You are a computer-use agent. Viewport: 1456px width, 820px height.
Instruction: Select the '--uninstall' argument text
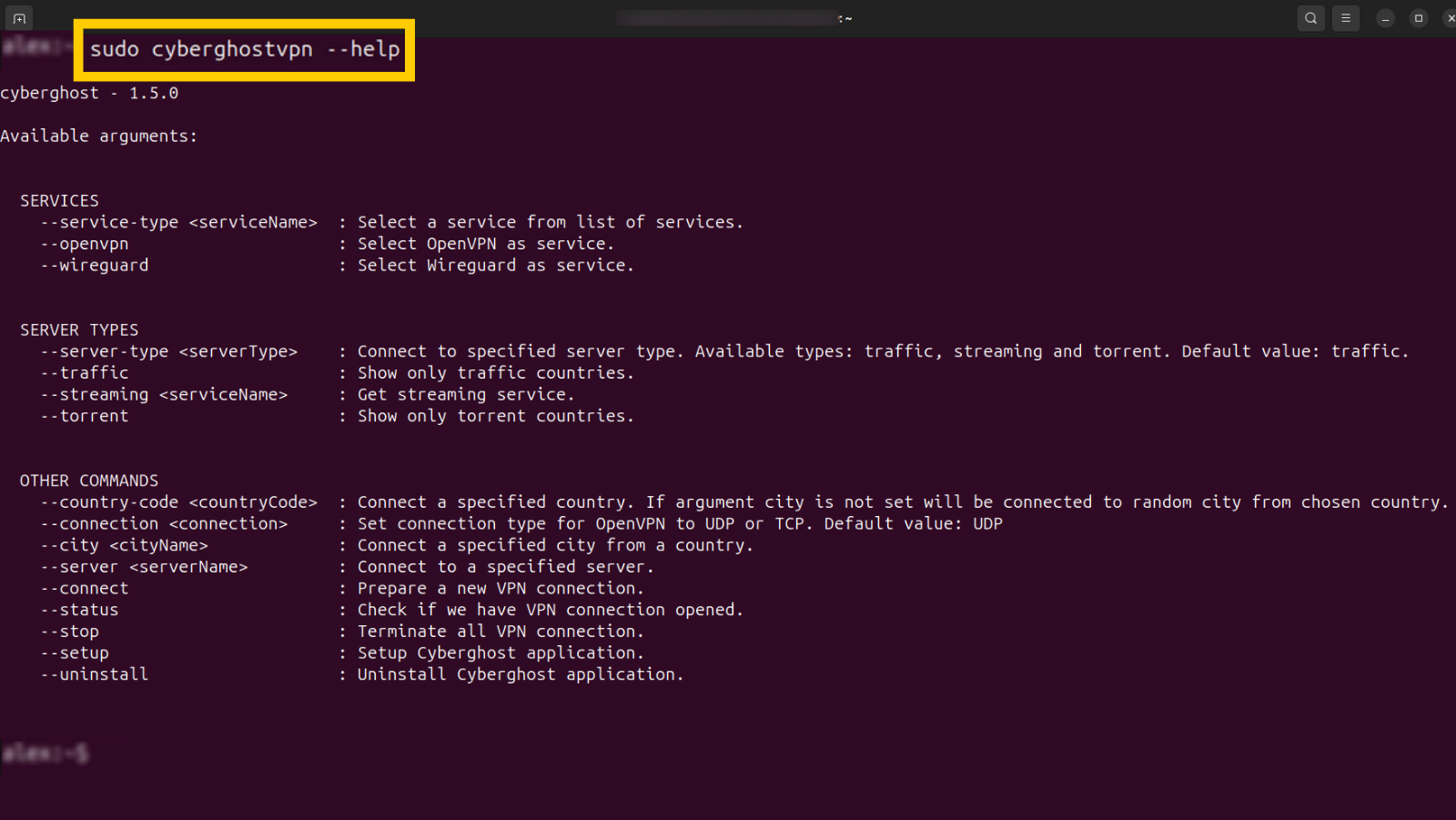pos(95,674)
